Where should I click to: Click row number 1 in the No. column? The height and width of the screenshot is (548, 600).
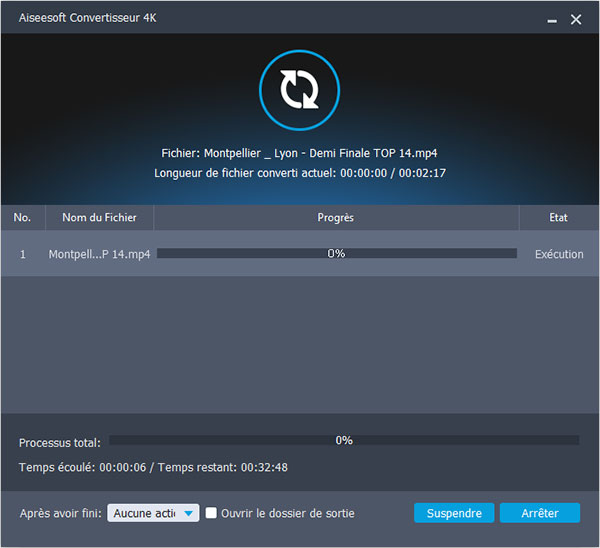22,254
